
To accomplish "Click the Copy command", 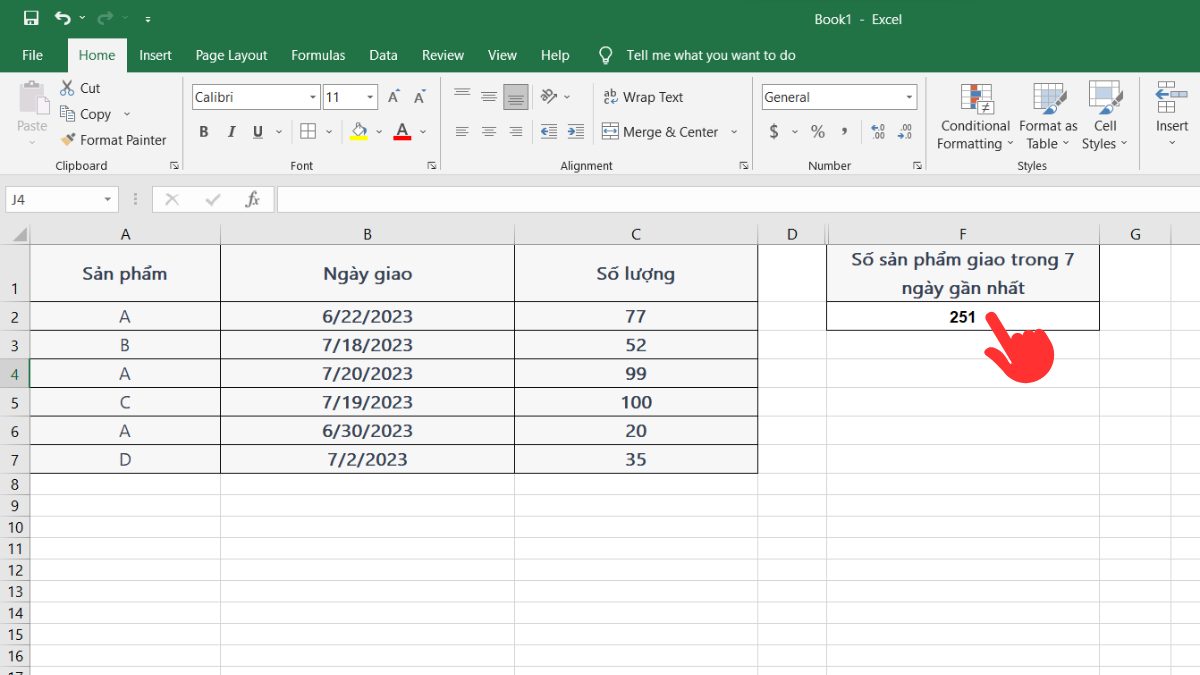I will [x=90, y=114].
